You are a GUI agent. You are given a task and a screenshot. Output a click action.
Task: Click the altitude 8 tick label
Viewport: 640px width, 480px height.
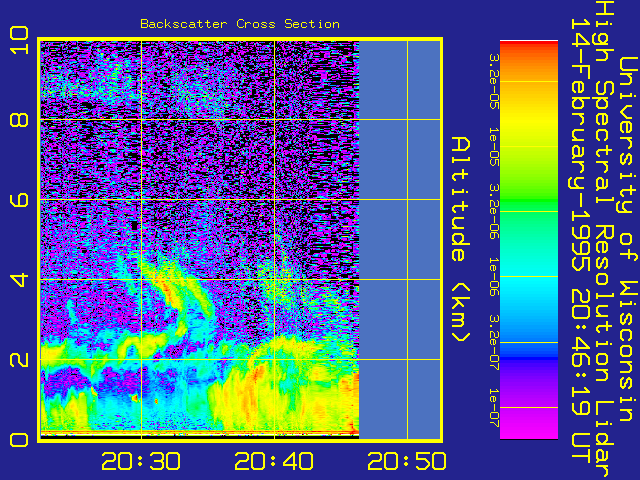(x=19, y=120)
